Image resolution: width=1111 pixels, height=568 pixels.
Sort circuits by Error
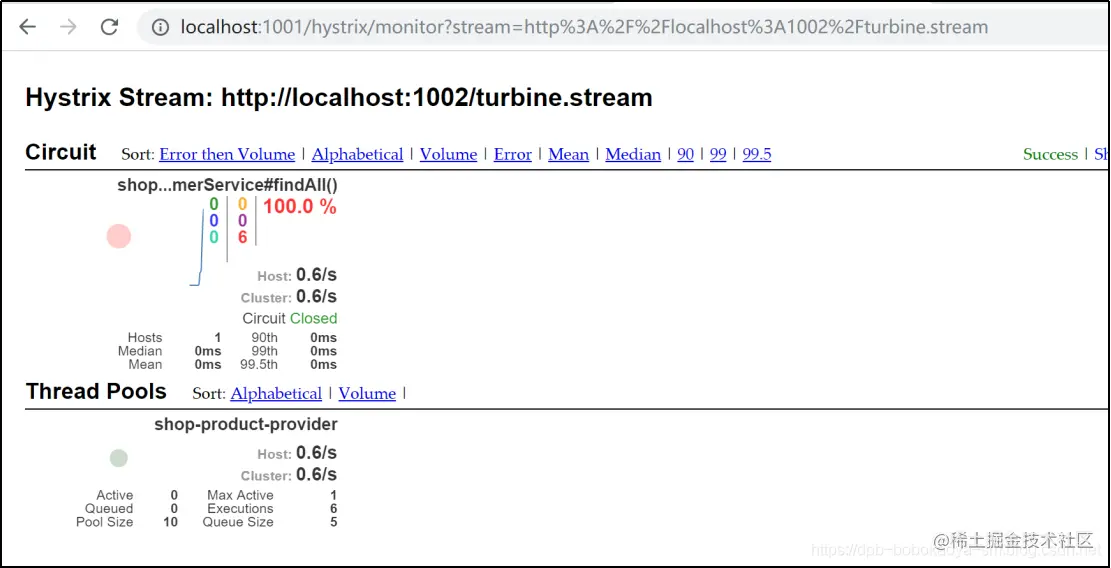coord(512,154)
